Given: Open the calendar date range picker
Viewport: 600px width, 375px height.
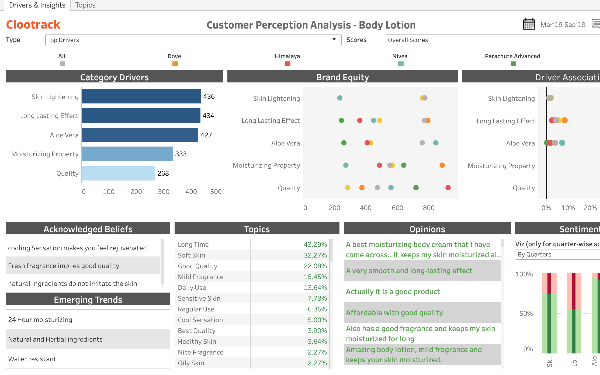Looking at the screenshot, I should pos(528,24).
